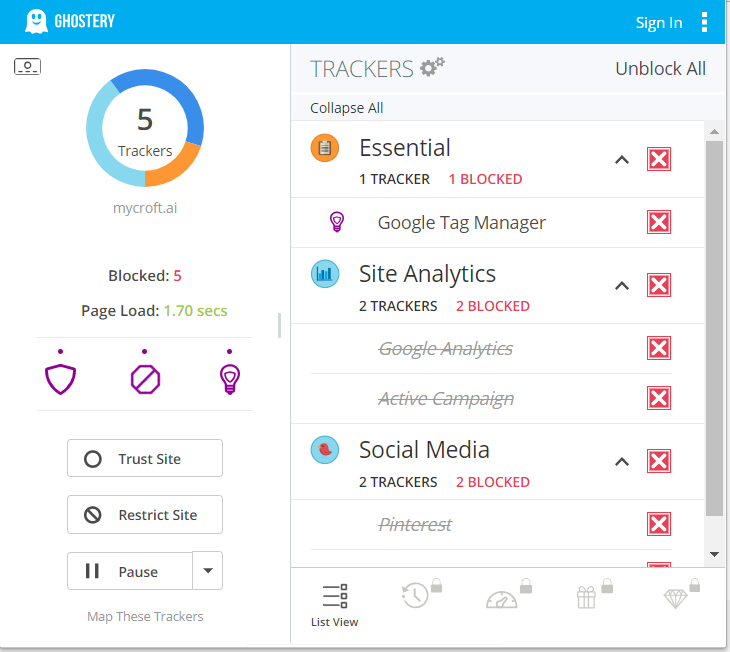Click the Active Campaign tracker name
730x652 pixels.
tap(446, 399)
